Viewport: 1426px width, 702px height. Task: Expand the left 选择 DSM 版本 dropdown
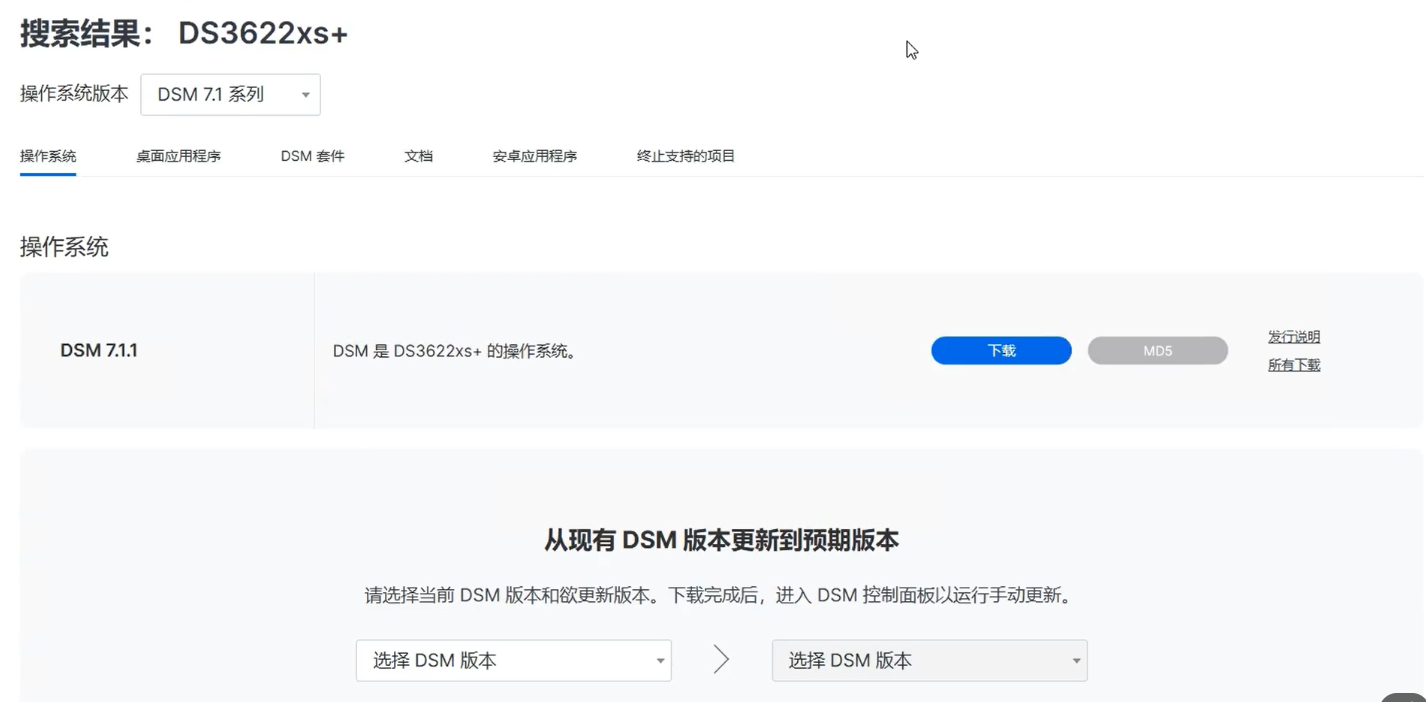pos(513,661)
